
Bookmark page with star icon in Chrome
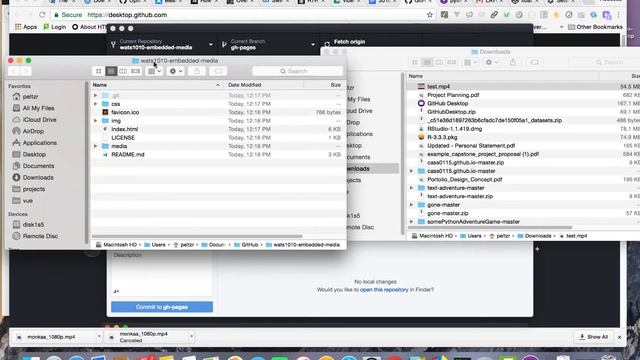coord(429,15)
